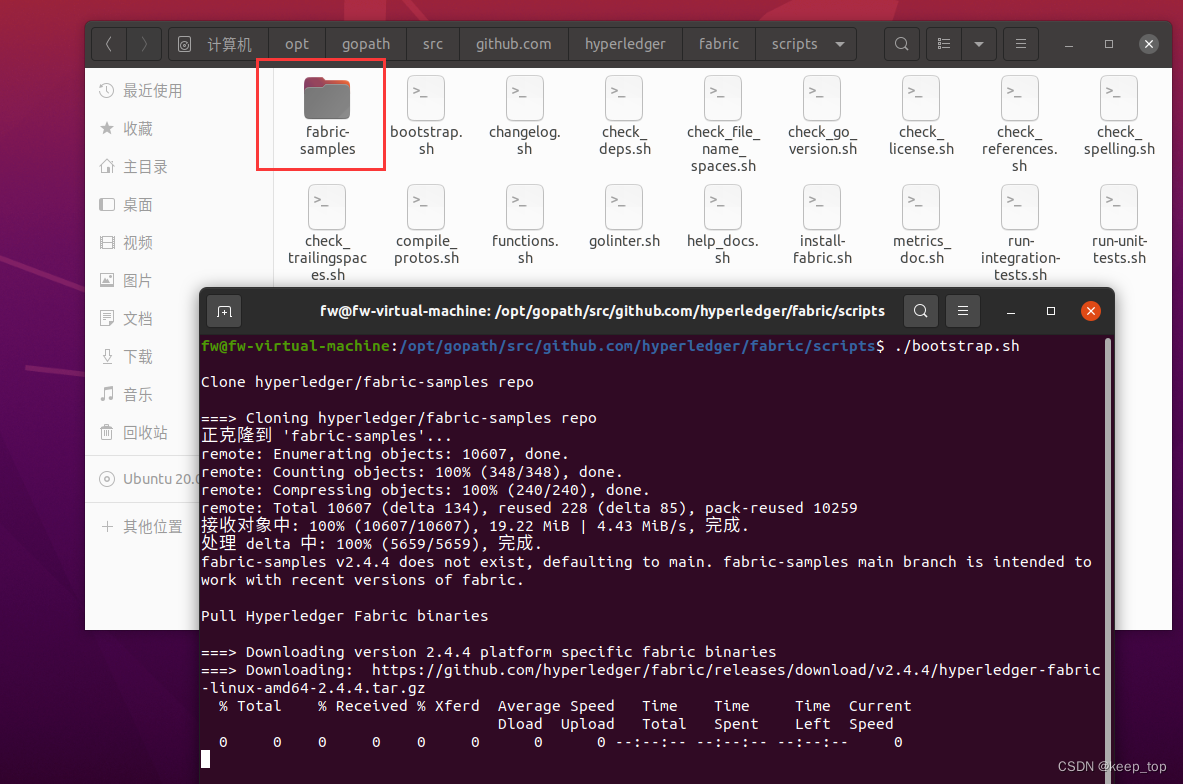1183x784 pixels.
Task: Close the file manager window
Action: tap(1149, 44)
